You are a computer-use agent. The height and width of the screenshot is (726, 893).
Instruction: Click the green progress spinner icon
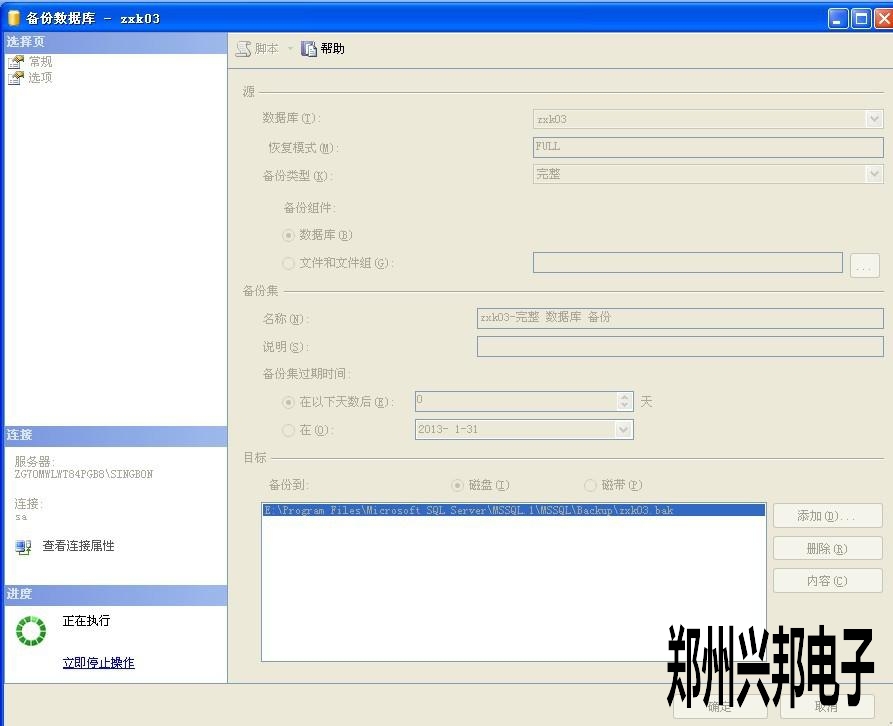31,631
